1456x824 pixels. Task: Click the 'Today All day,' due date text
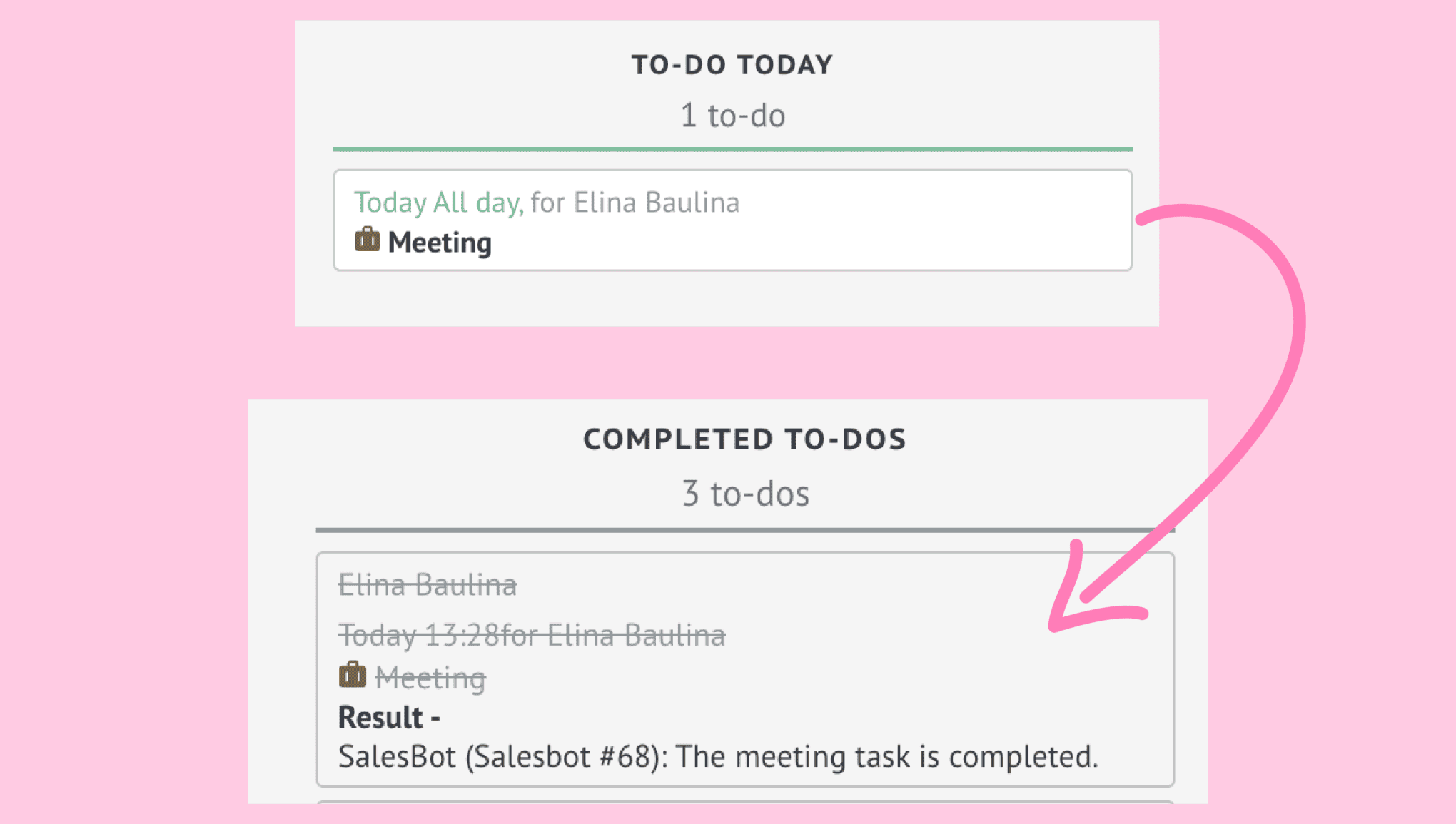(x=439, y=203)
